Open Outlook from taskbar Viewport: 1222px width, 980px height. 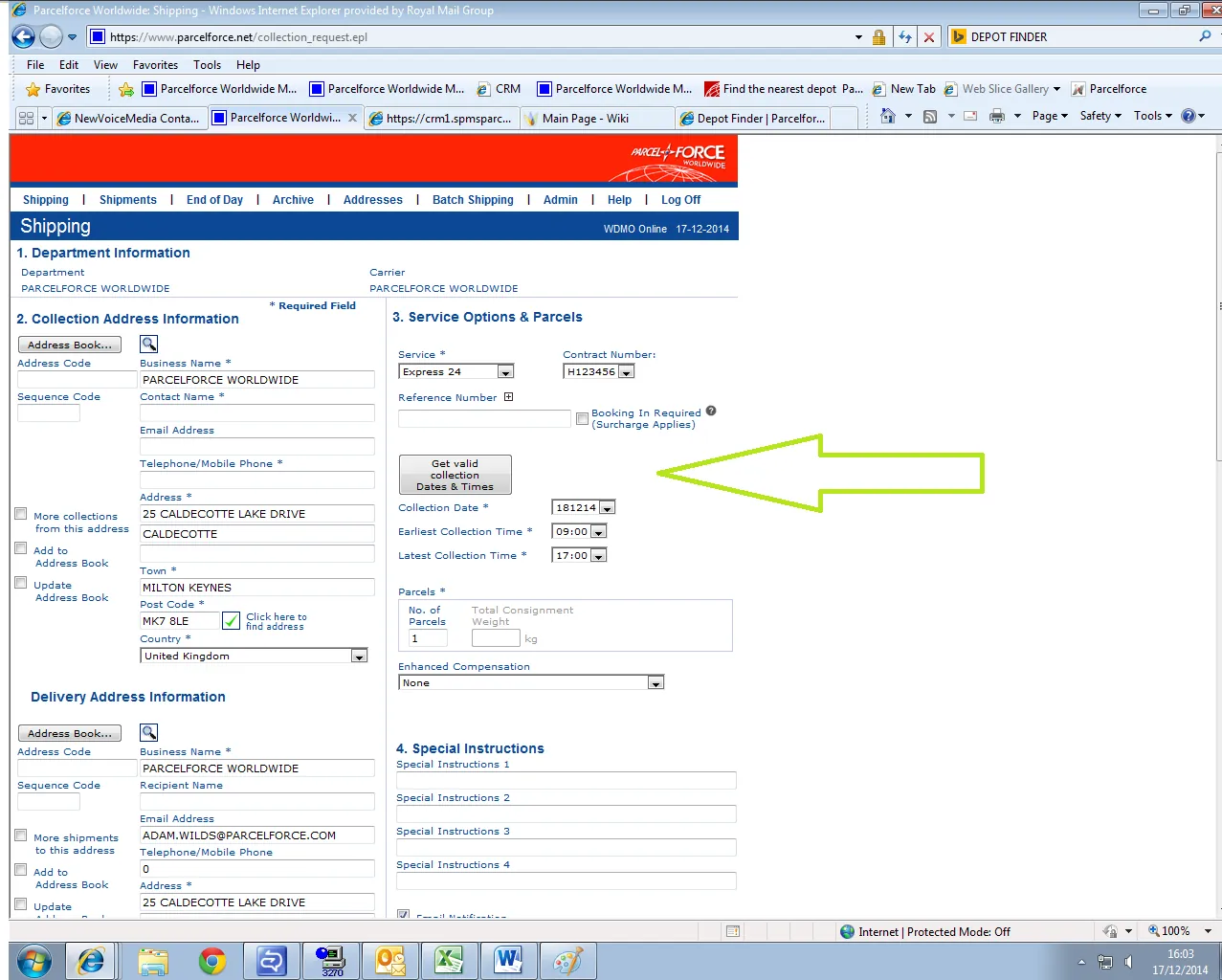[390, 961]
